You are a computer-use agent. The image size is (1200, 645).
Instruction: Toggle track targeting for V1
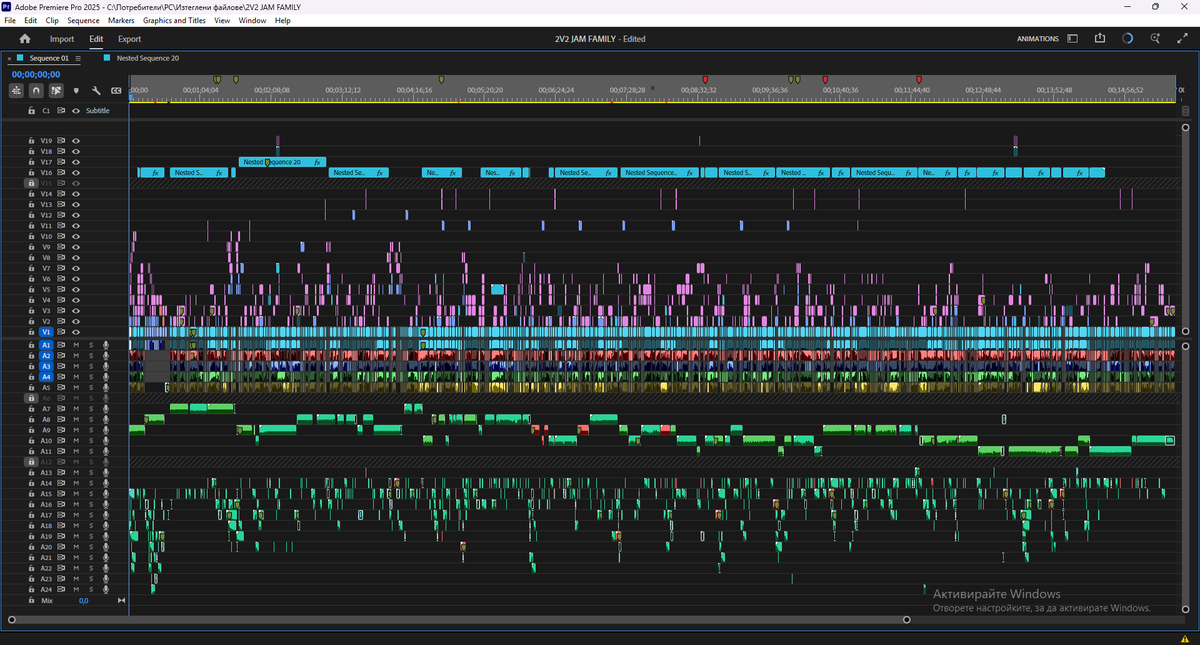pyautogui.click(x=46, y=331)
